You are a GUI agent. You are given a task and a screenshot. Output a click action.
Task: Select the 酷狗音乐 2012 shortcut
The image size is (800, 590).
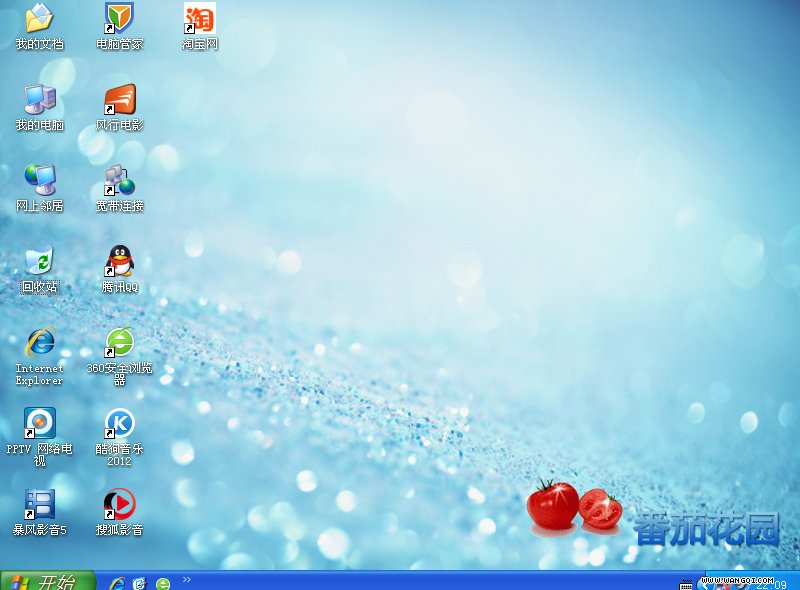(x=119, y=424)
